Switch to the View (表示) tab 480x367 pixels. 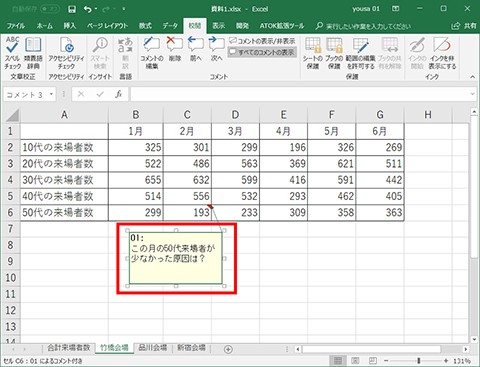(x=219, y=26)
